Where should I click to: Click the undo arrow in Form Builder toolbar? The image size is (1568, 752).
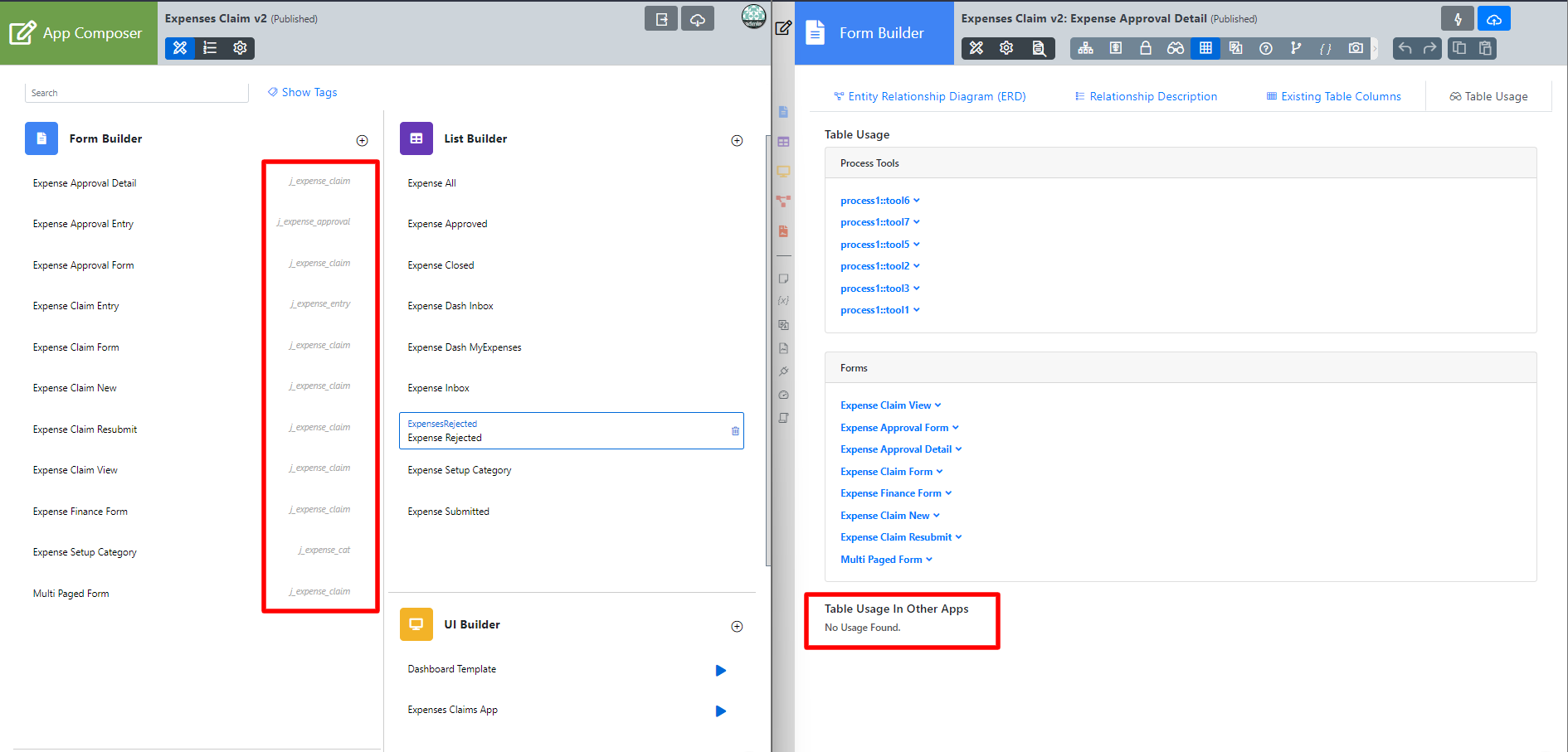click(x=1405, y=48)
